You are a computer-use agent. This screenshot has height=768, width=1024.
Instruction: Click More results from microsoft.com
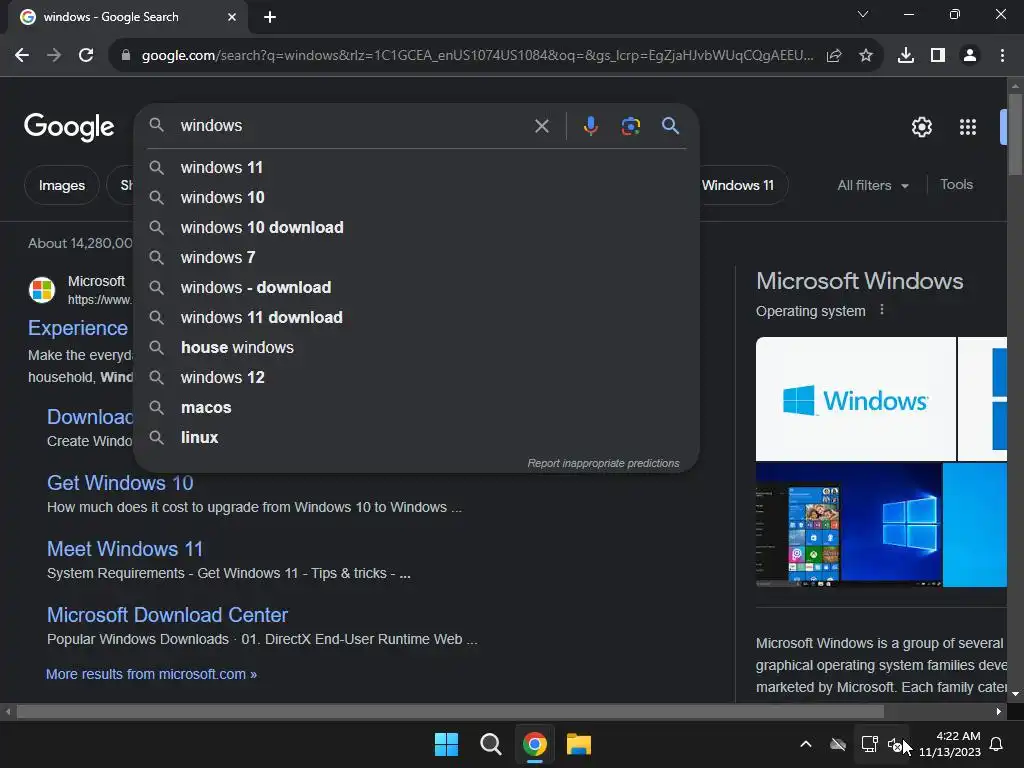click(x=152, y=674)
